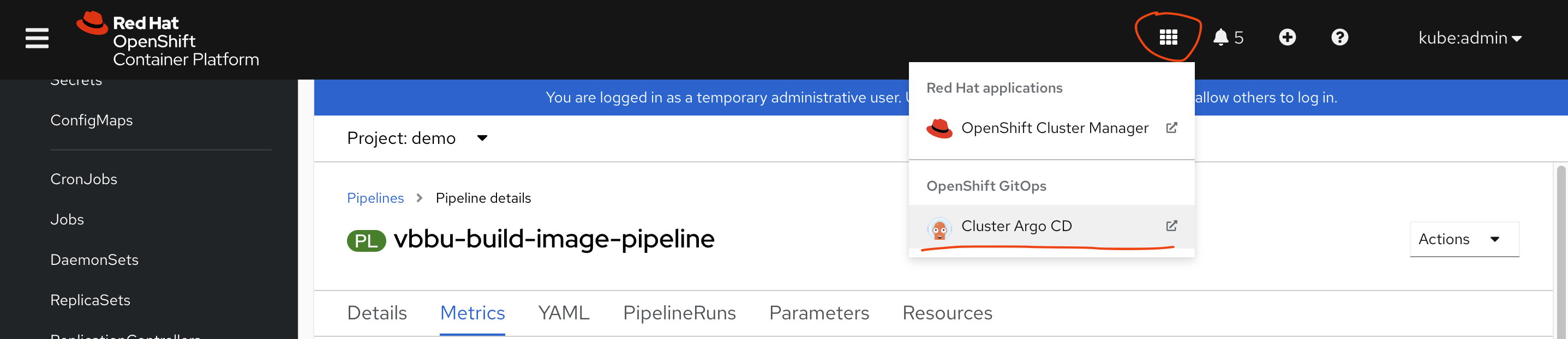
Task: Click the Pipelines breadcrumb link
Action: point(375,198)
